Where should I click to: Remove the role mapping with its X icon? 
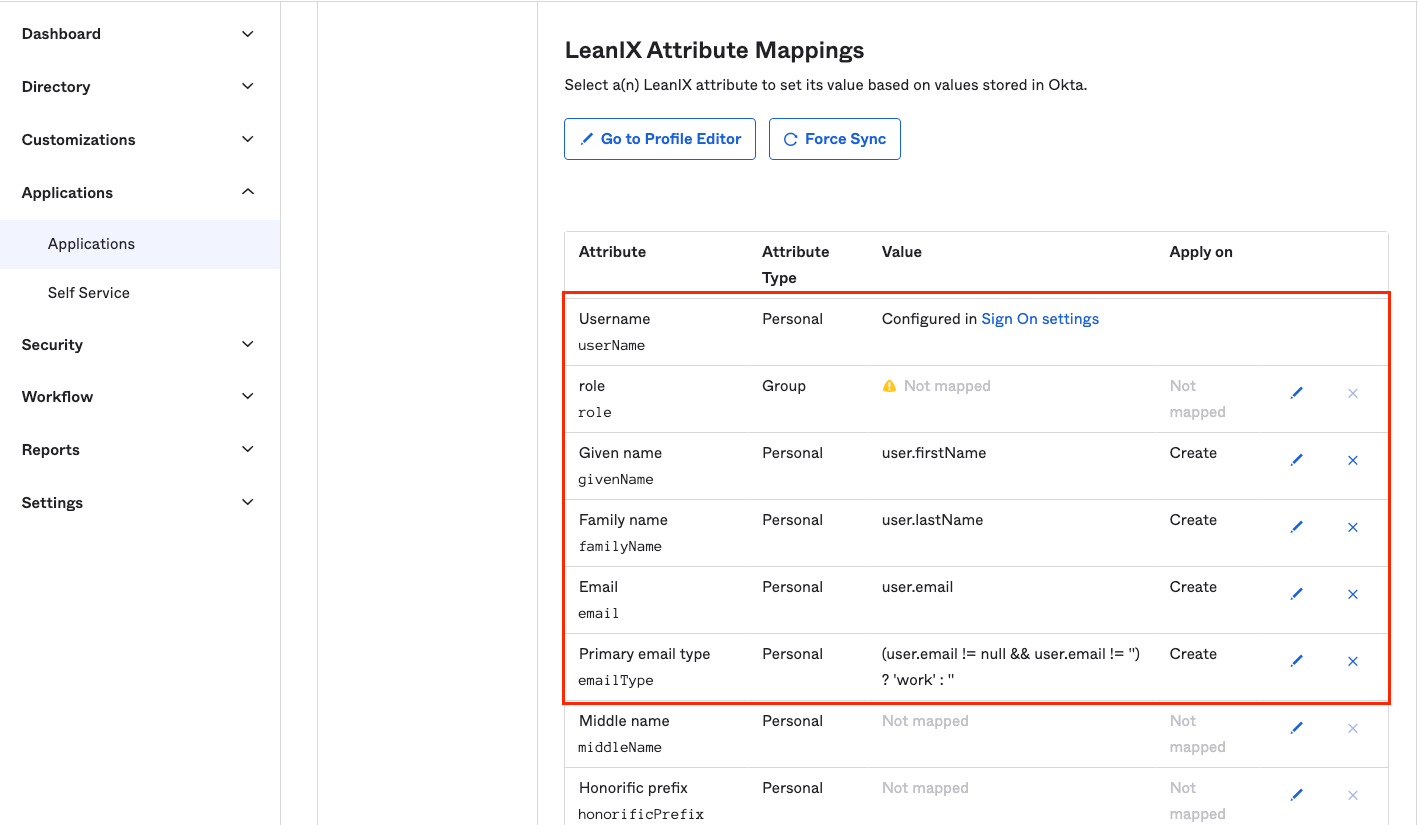1353,394
